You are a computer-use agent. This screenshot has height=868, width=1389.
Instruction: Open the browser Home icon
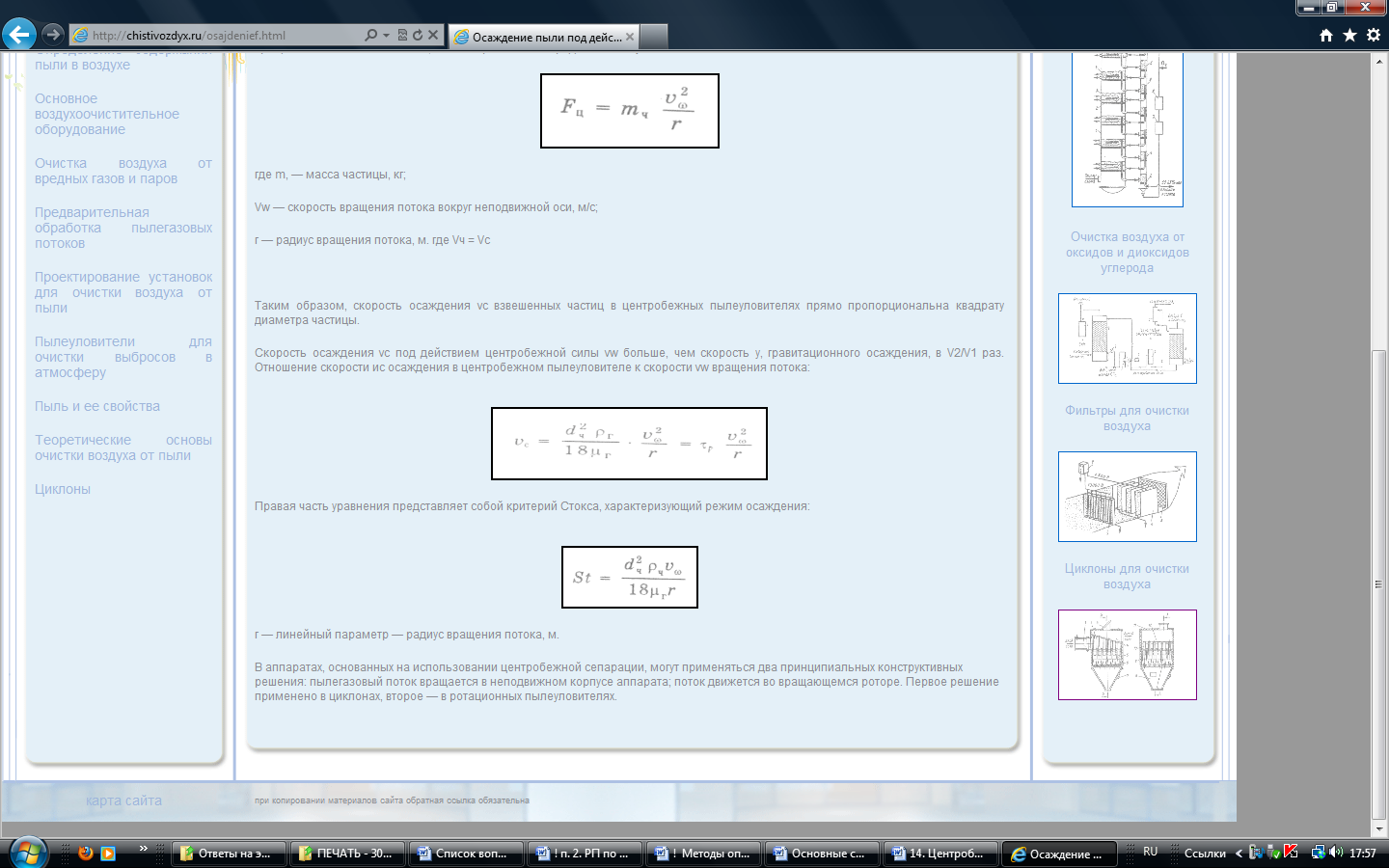pos(1326,35)
